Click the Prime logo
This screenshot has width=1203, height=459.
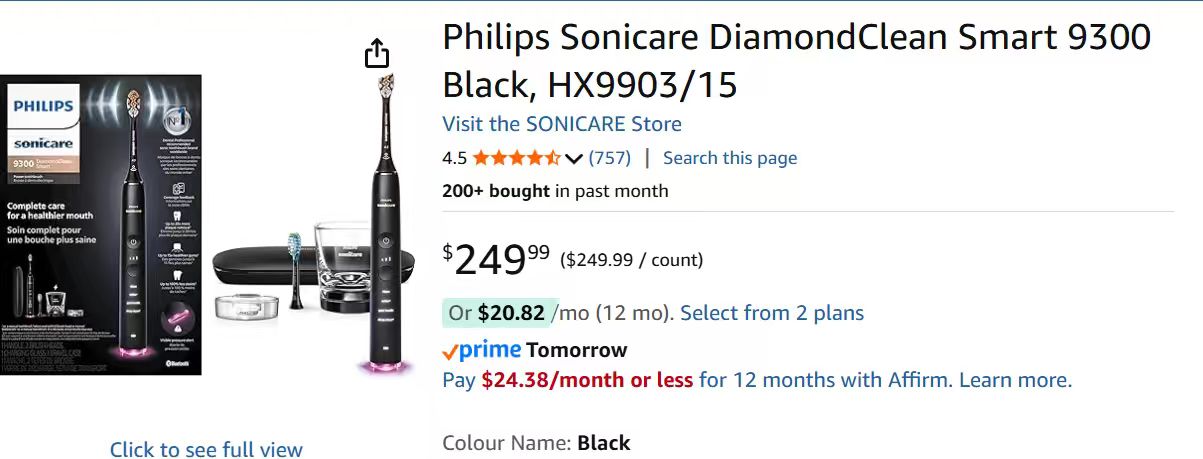[482, 350]
